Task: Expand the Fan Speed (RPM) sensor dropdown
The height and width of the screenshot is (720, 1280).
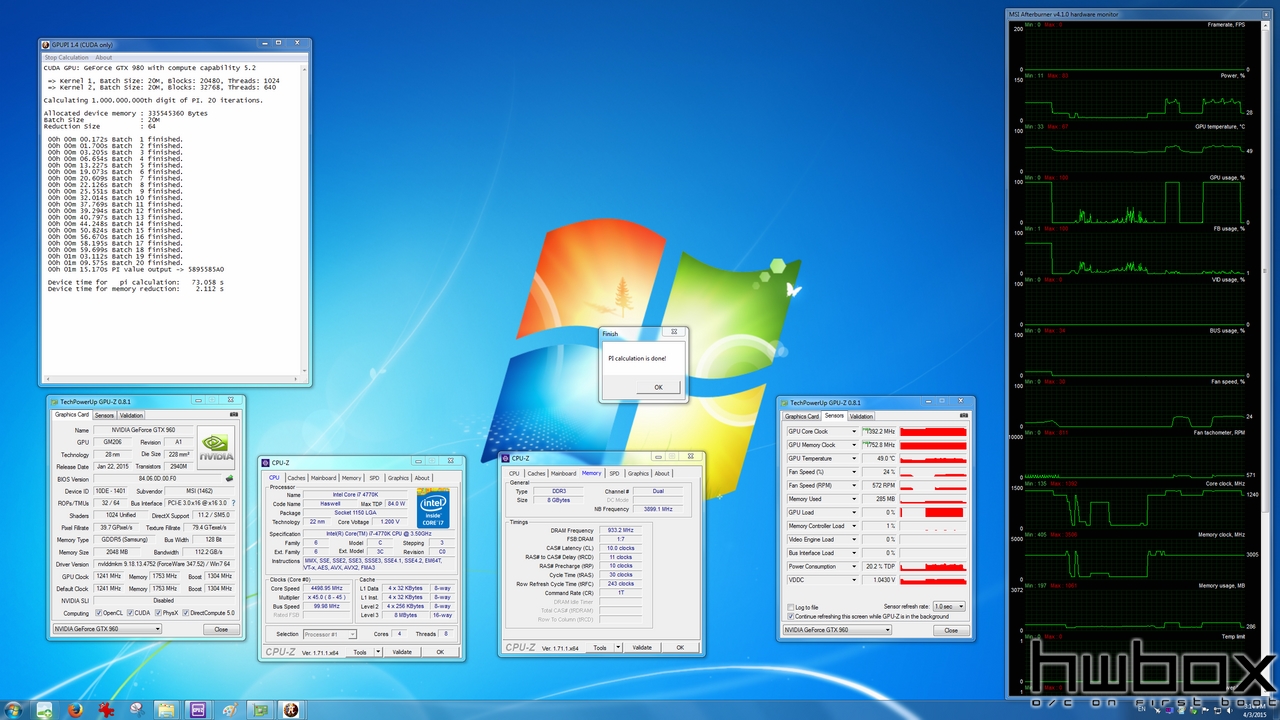Action: pyautogui.click(x=854, y=485)
